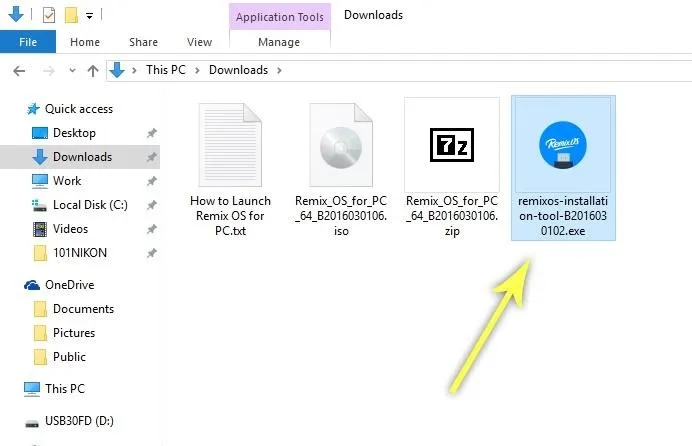
Task: Click the Forward navigation arrow
Action: point(49,71)
